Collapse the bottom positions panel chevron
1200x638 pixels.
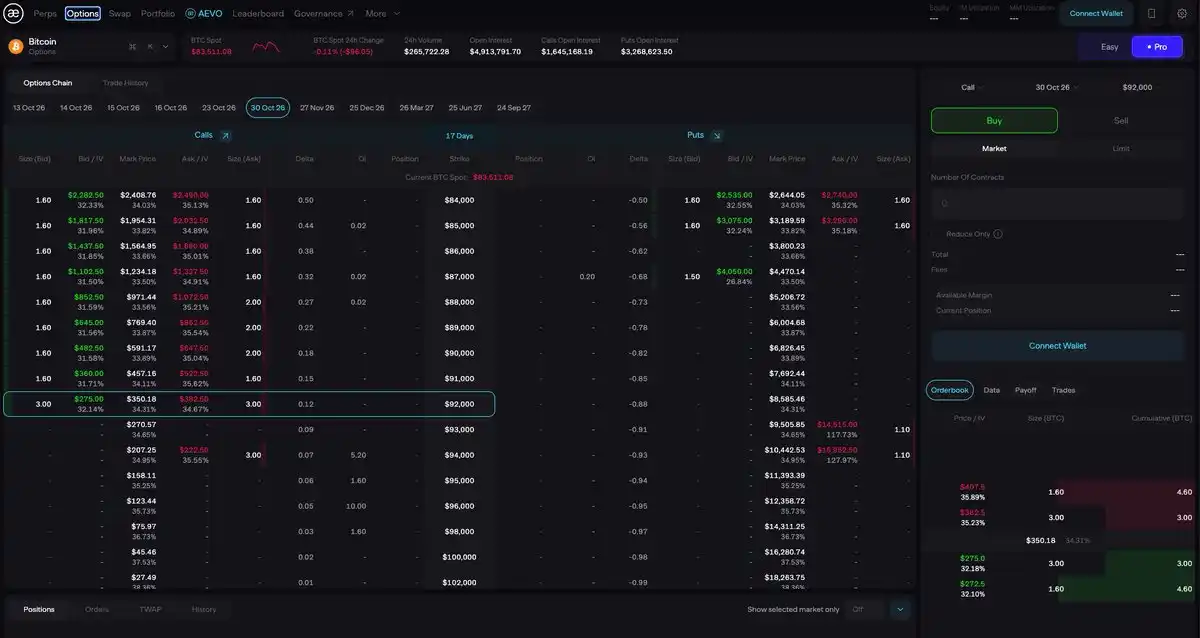[900, 609]
